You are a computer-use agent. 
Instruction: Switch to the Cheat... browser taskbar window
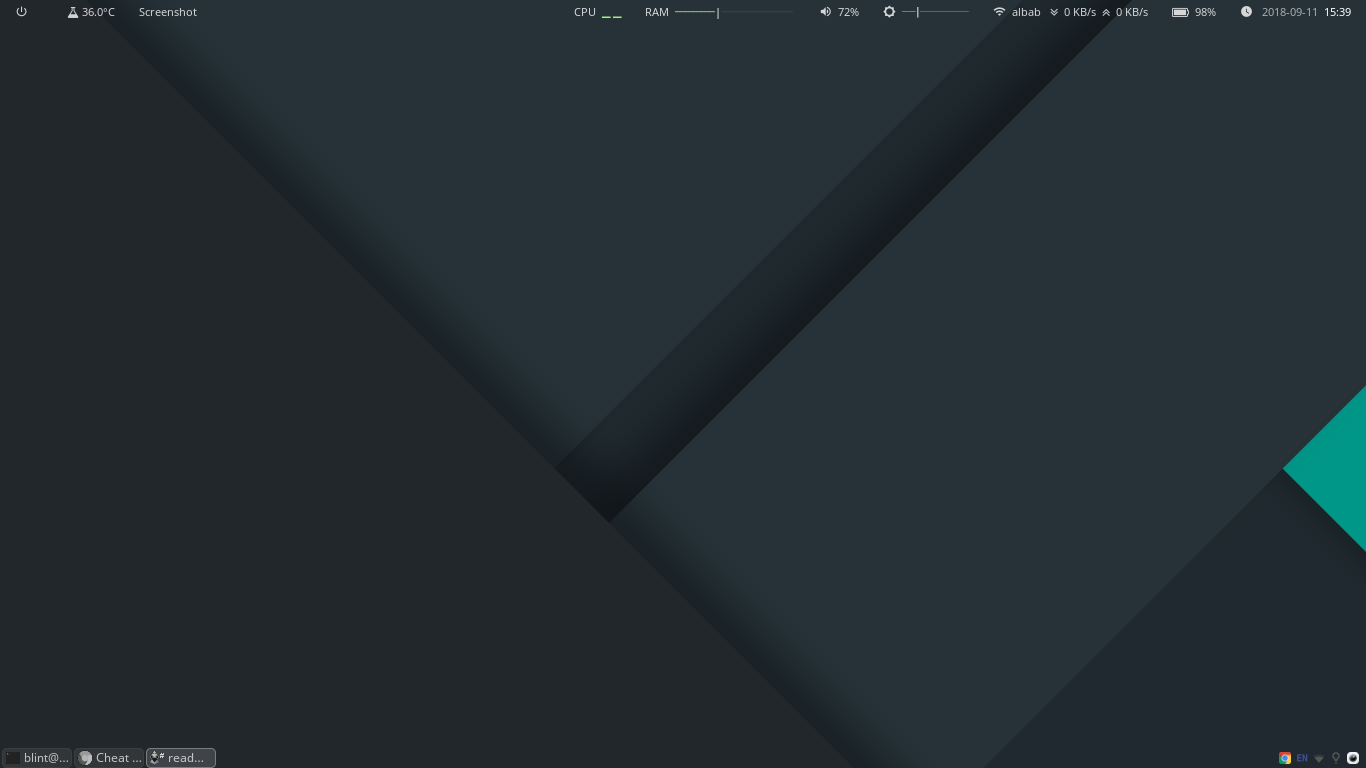pyautogui.click(x=110, y=758)
